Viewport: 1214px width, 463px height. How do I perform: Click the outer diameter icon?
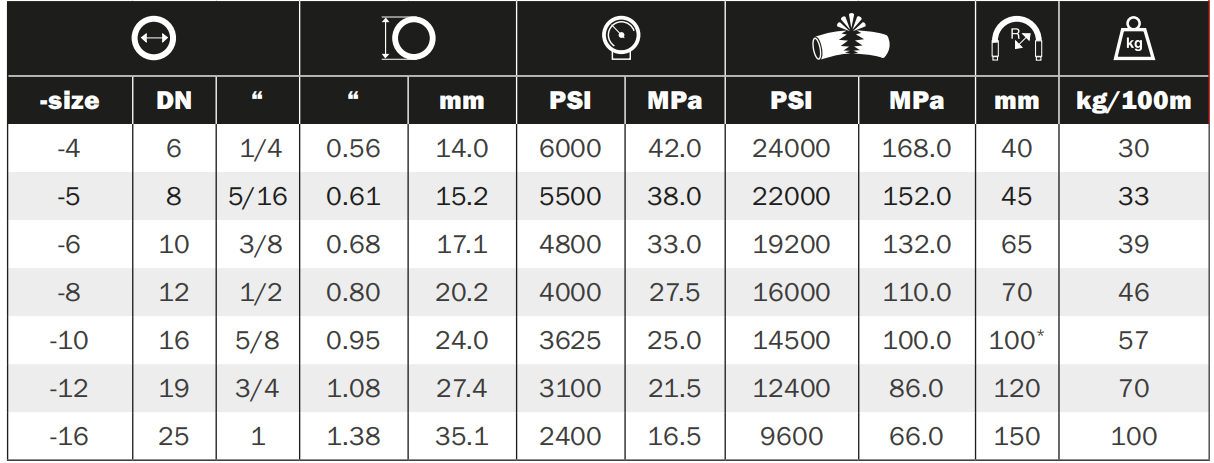(x=409, y=39)
